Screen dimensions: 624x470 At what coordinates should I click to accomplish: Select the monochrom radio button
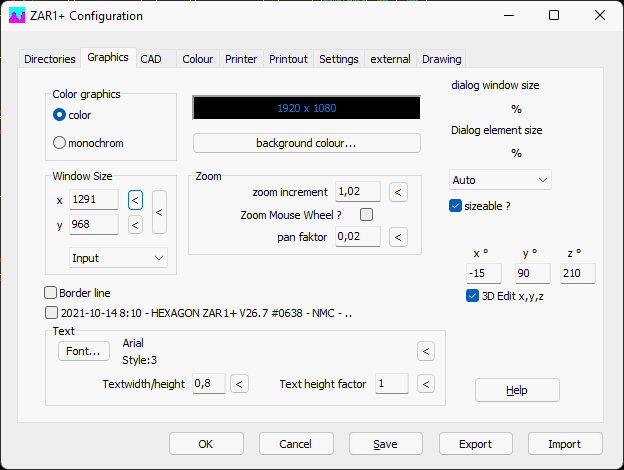tap(59, 143)
